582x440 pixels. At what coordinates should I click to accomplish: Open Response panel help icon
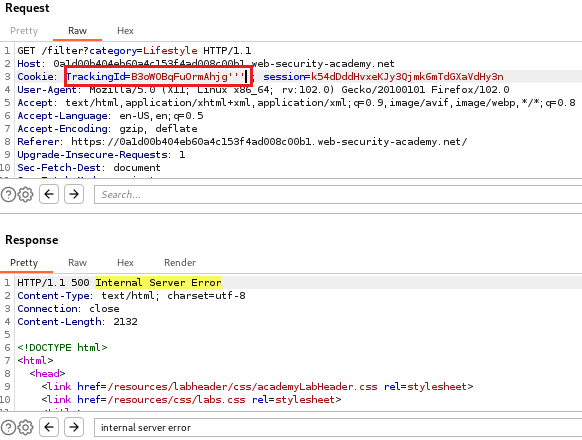point(9,427)
